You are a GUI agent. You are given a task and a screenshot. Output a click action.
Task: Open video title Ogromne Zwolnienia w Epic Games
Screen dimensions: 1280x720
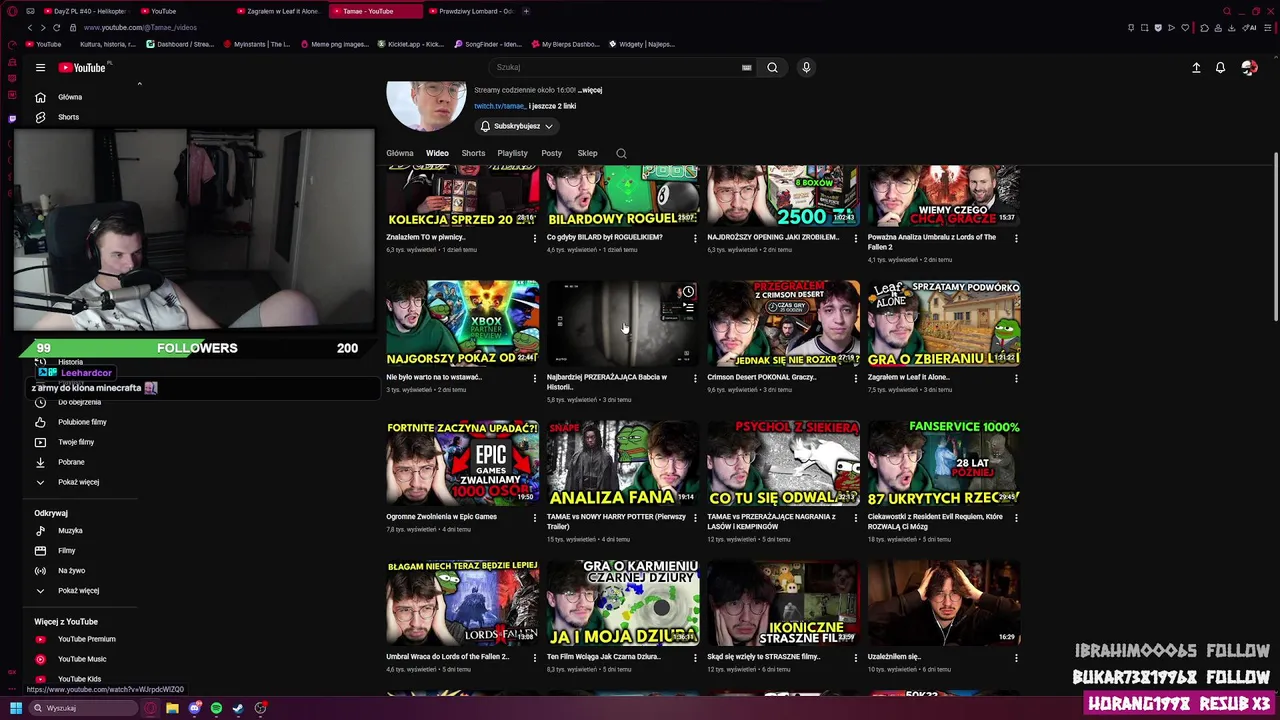441,517
